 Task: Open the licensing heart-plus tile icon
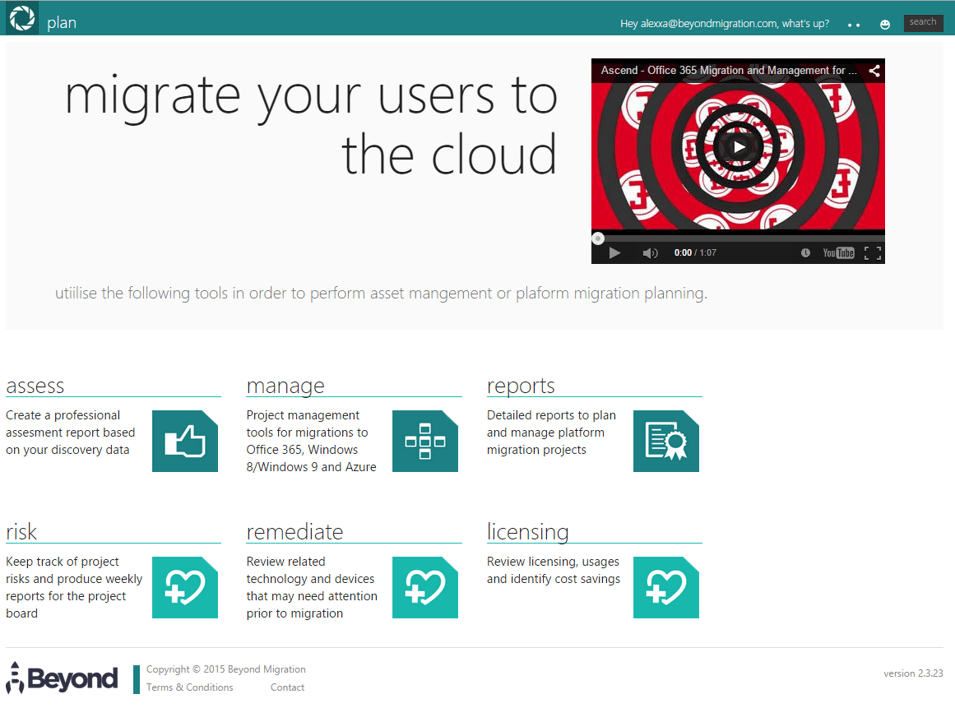pyautogui.click(x=666, y=587)
